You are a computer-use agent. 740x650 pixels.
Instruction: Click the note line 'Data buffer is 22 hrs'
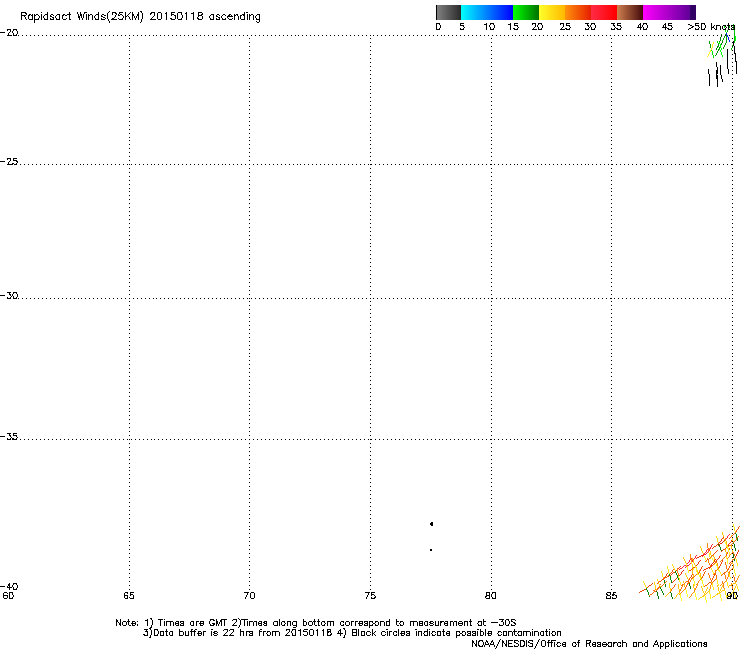pos(352,633)
